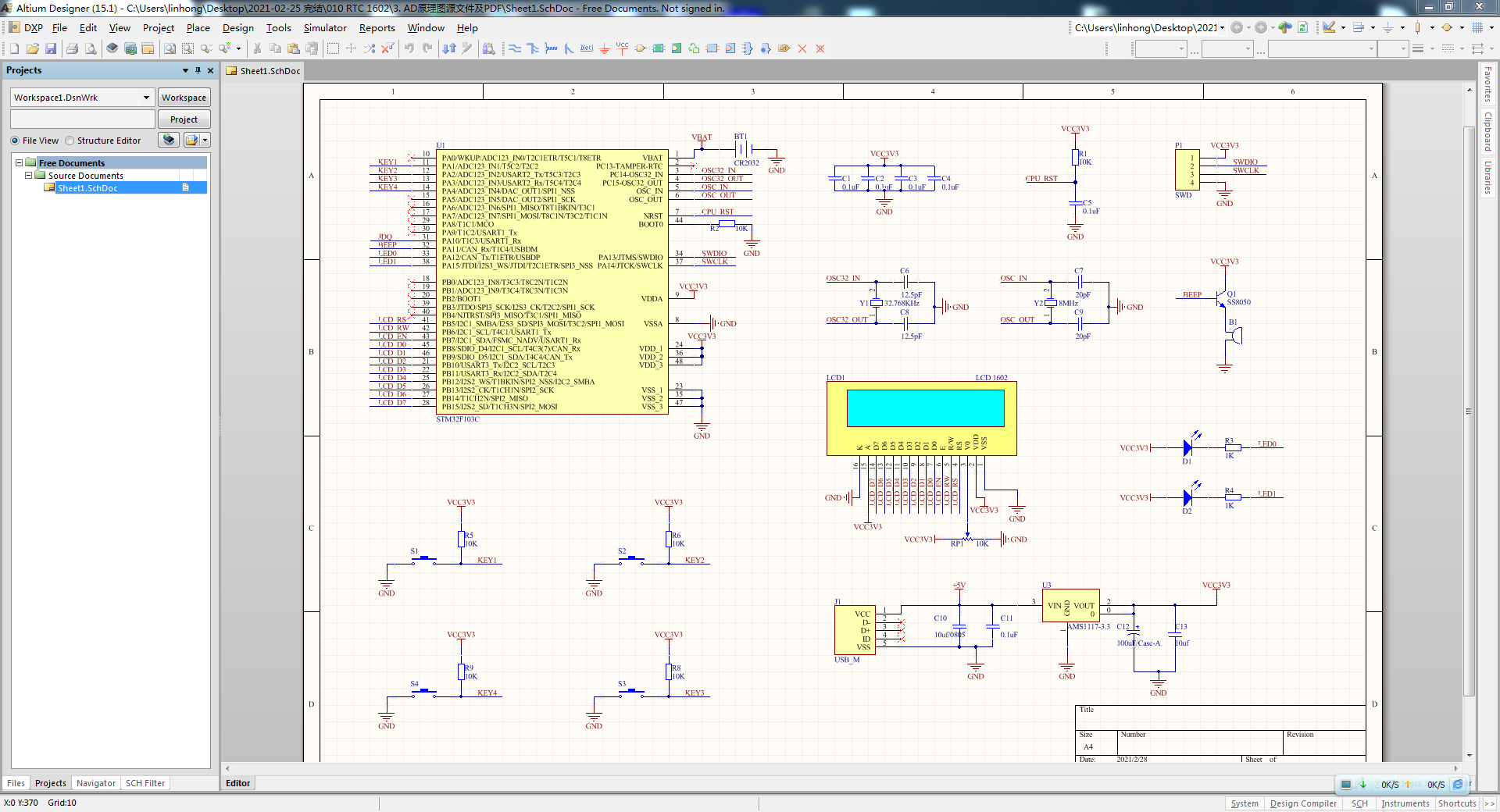Save the current schematic document
Viewport: 1500px width, 812px height.
pos(51,48)
